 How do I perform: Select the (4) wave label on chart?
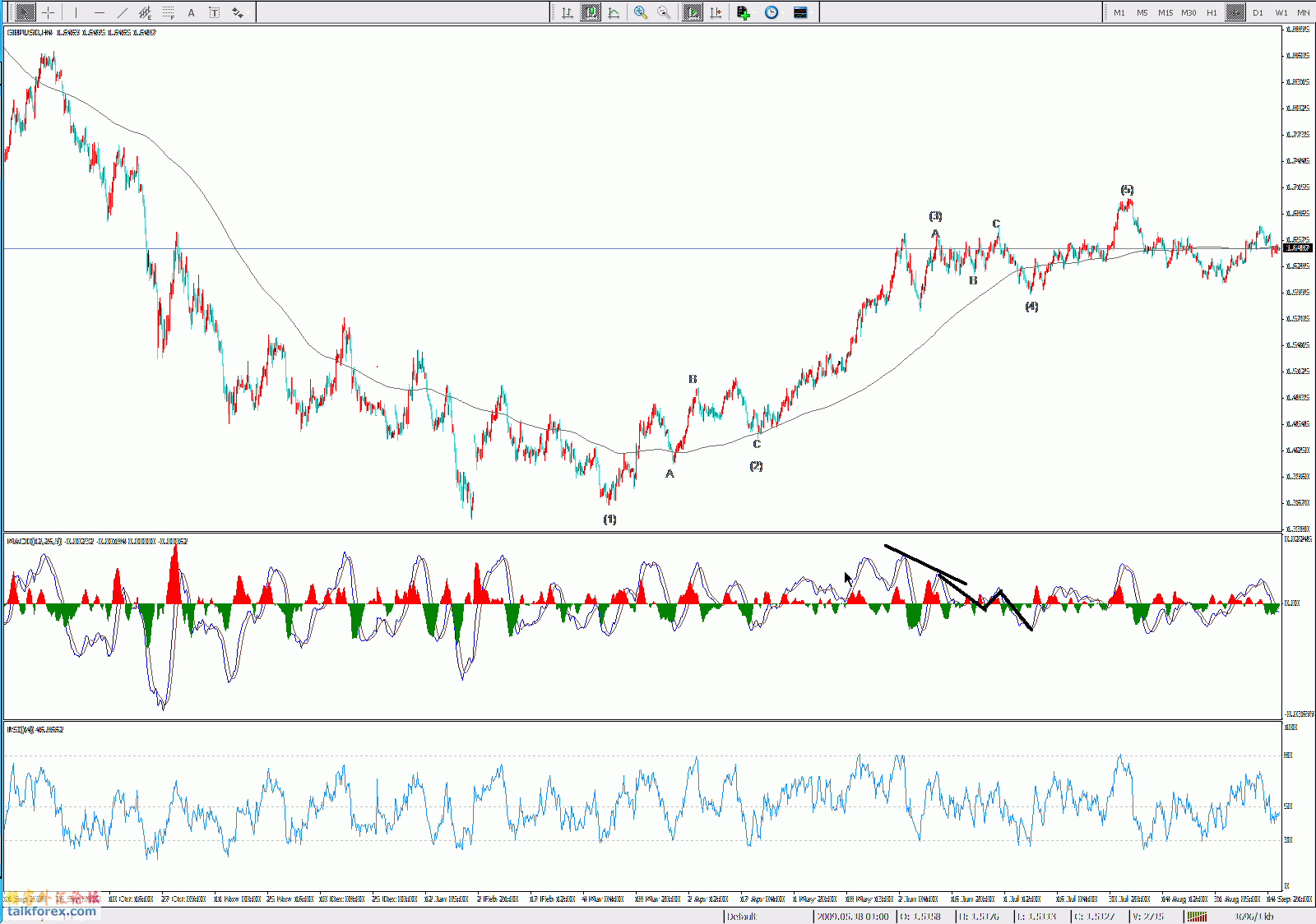[1031, 307]
